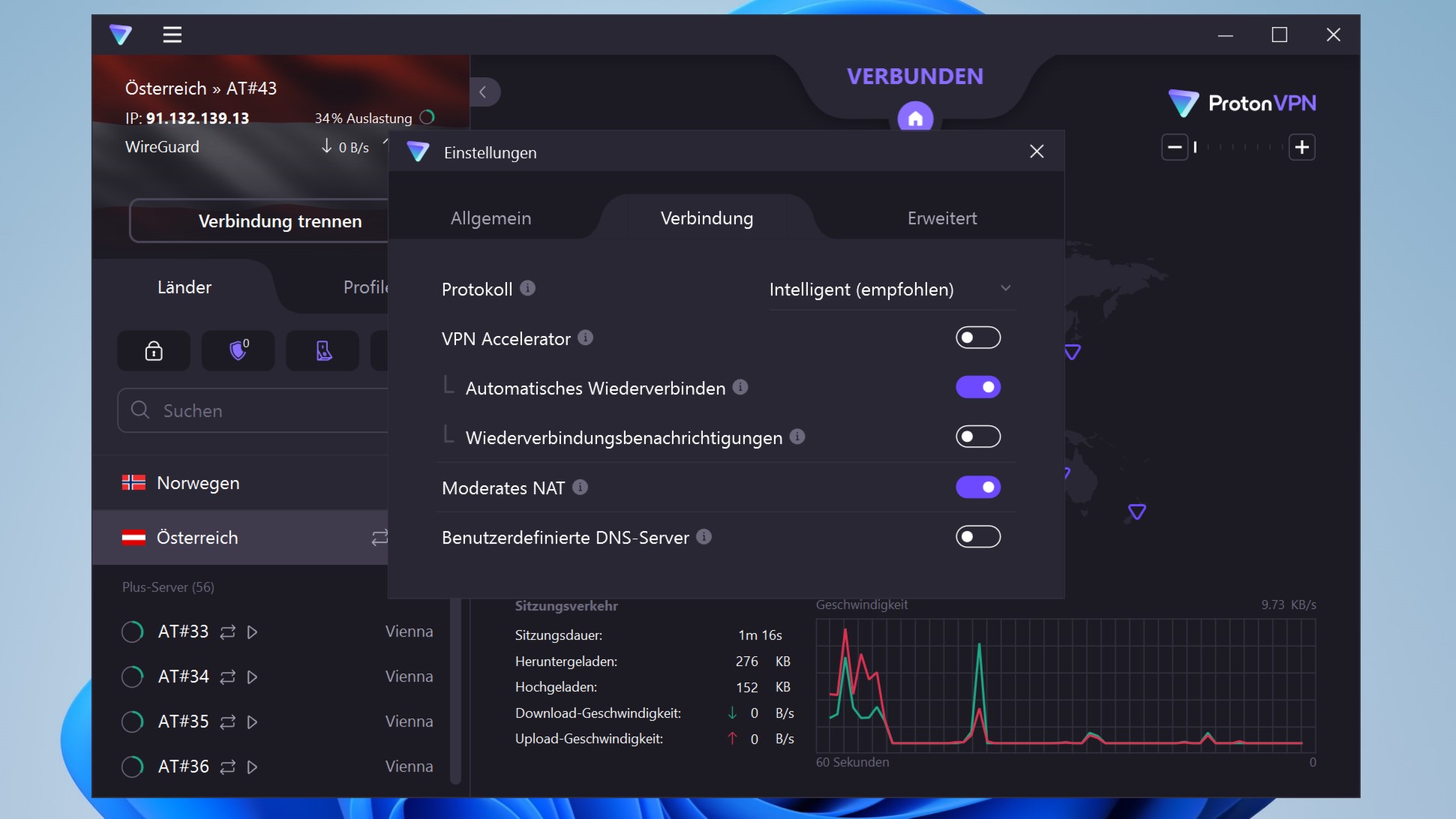The height and width of the screenshot is (819, 1456).
Task: Select server AT#33 row
Action: tap(278, 632)
